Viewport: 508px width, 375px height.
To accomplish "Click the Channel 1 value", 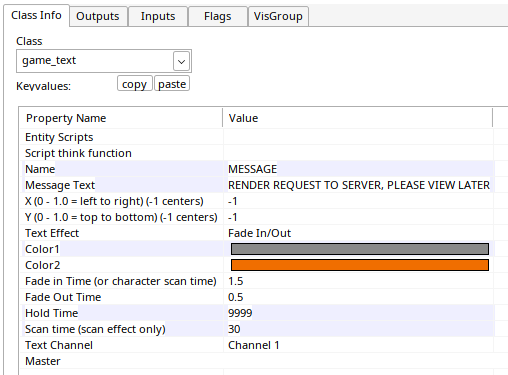I will [253, 345].
